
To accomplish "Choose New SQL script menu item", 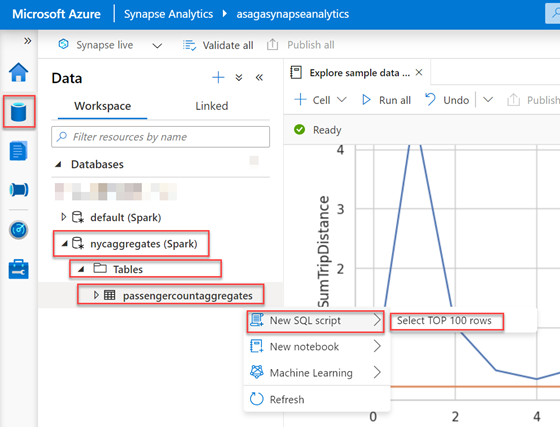I will 315,321.
